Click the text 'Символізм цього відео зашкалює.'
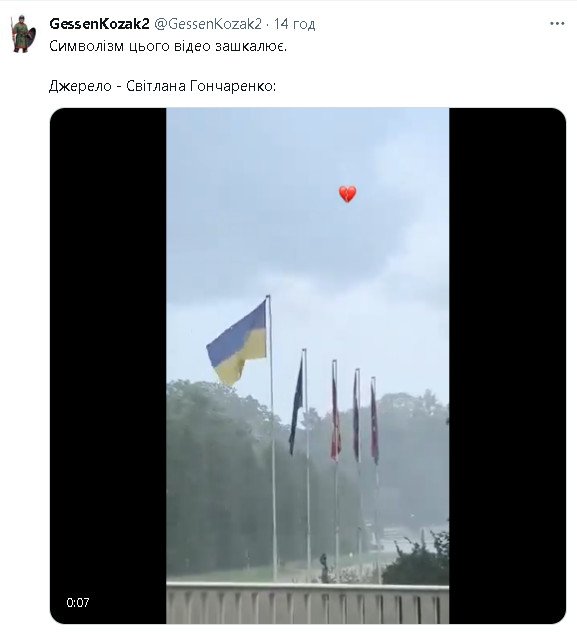The width and height of the screenshot is (577, 633). [x=168, y=46]
